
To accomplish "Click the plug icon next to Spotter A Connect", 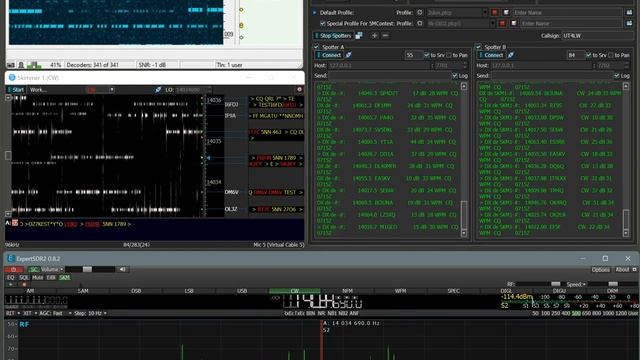I will click(x=349, y=55).
